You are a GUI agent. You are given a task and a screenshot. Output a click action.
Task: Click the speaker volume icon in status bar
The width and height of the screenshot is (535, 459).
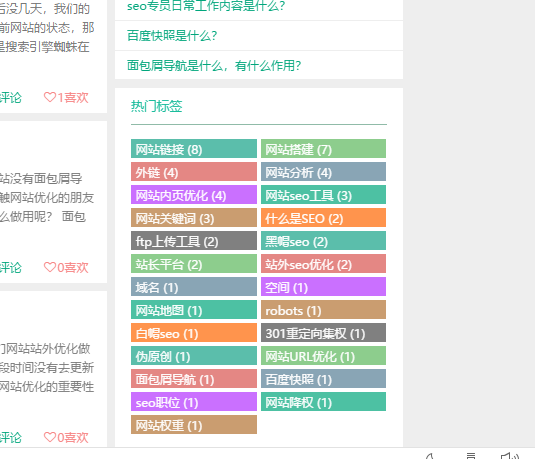[x=510, y=456]
